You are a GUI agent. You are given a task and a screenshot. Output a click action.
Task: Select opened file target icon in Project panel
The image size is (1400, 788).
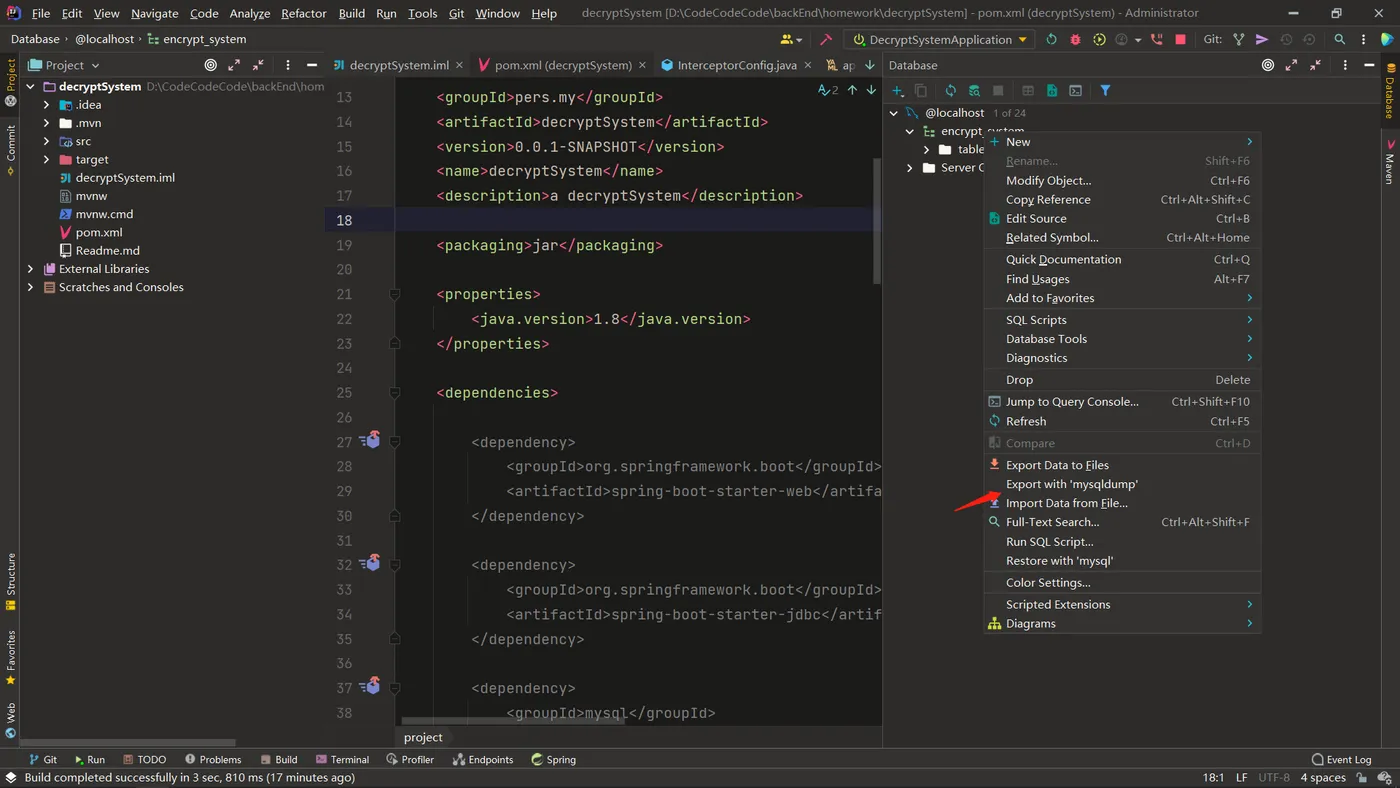click(x=210, y=65)
